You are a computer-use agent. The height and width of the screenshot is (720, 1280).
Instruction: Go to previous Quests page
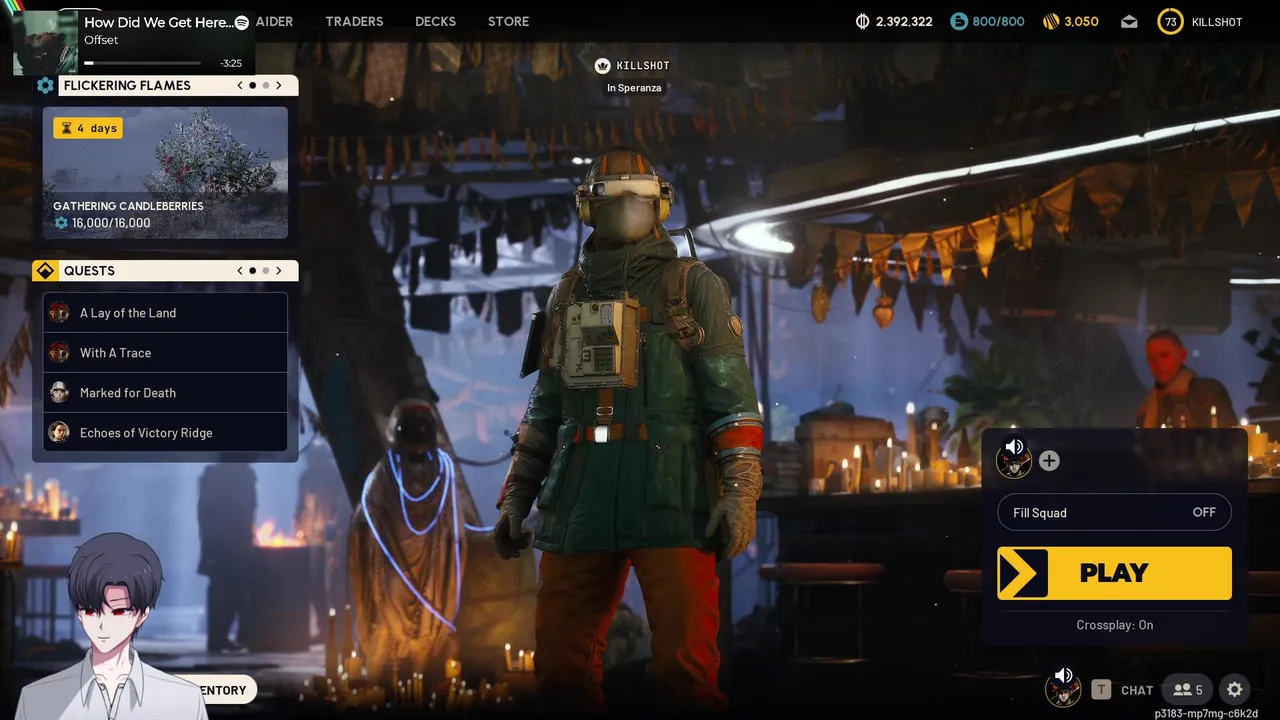click(x=240, y=271)
